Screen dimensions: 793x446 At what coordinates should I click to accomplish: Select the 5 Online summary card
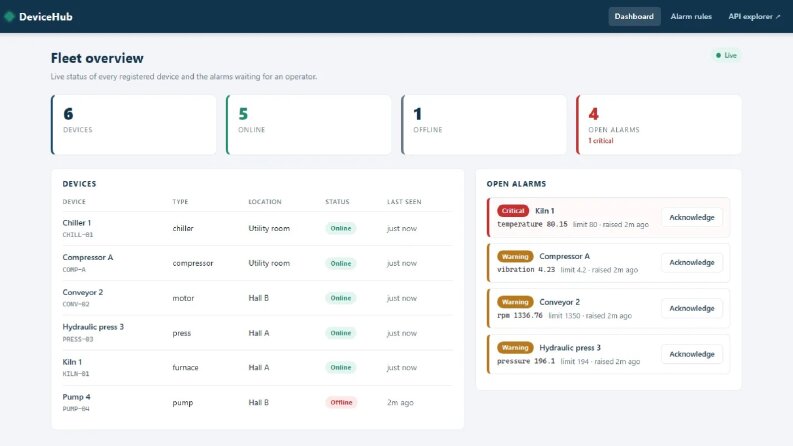pyautogui.click(x=309, y=125)
